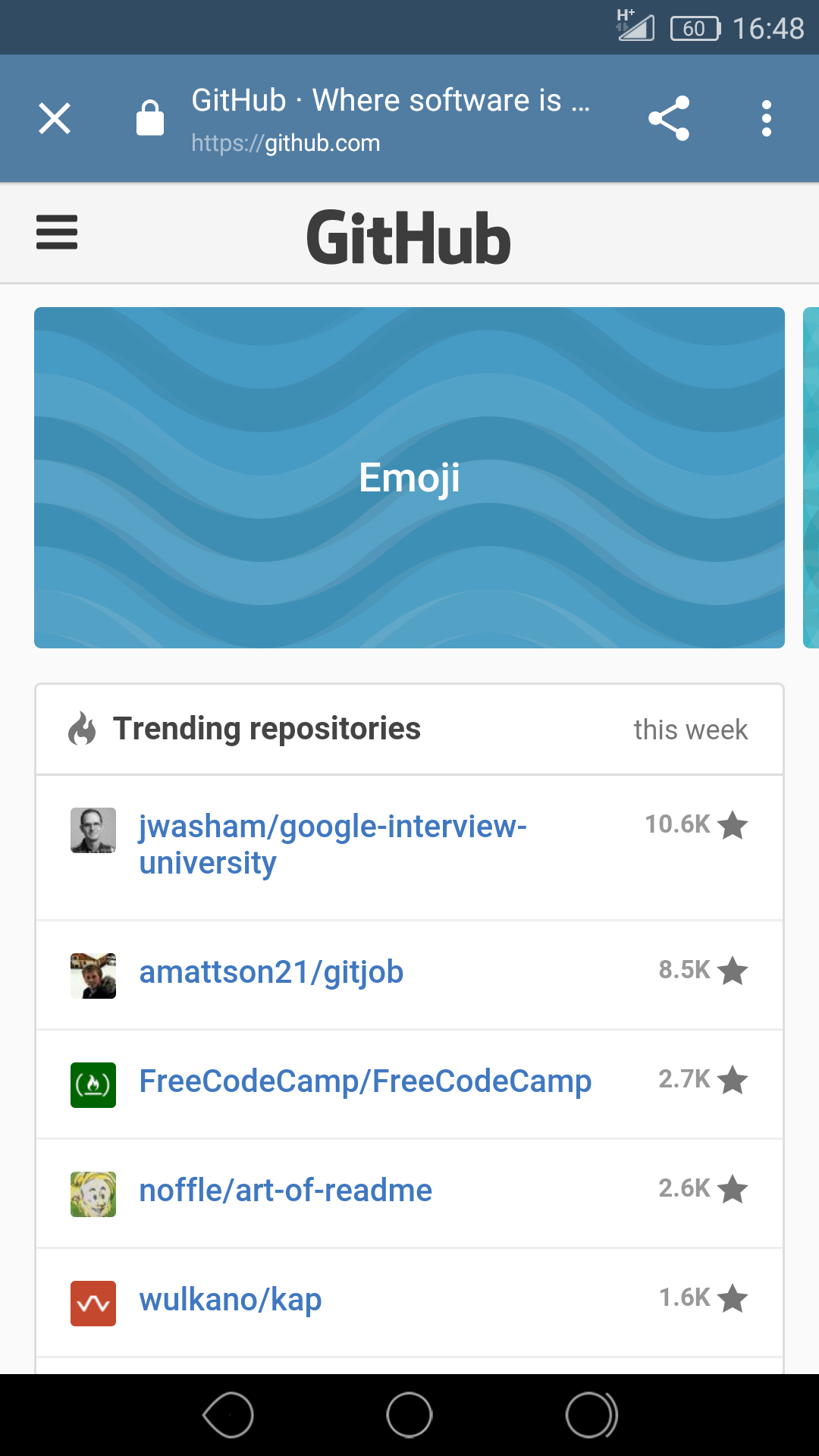
Task: Tap the star icon beside 8.5K
Action: pyautogui.click(x=733, y=971)
